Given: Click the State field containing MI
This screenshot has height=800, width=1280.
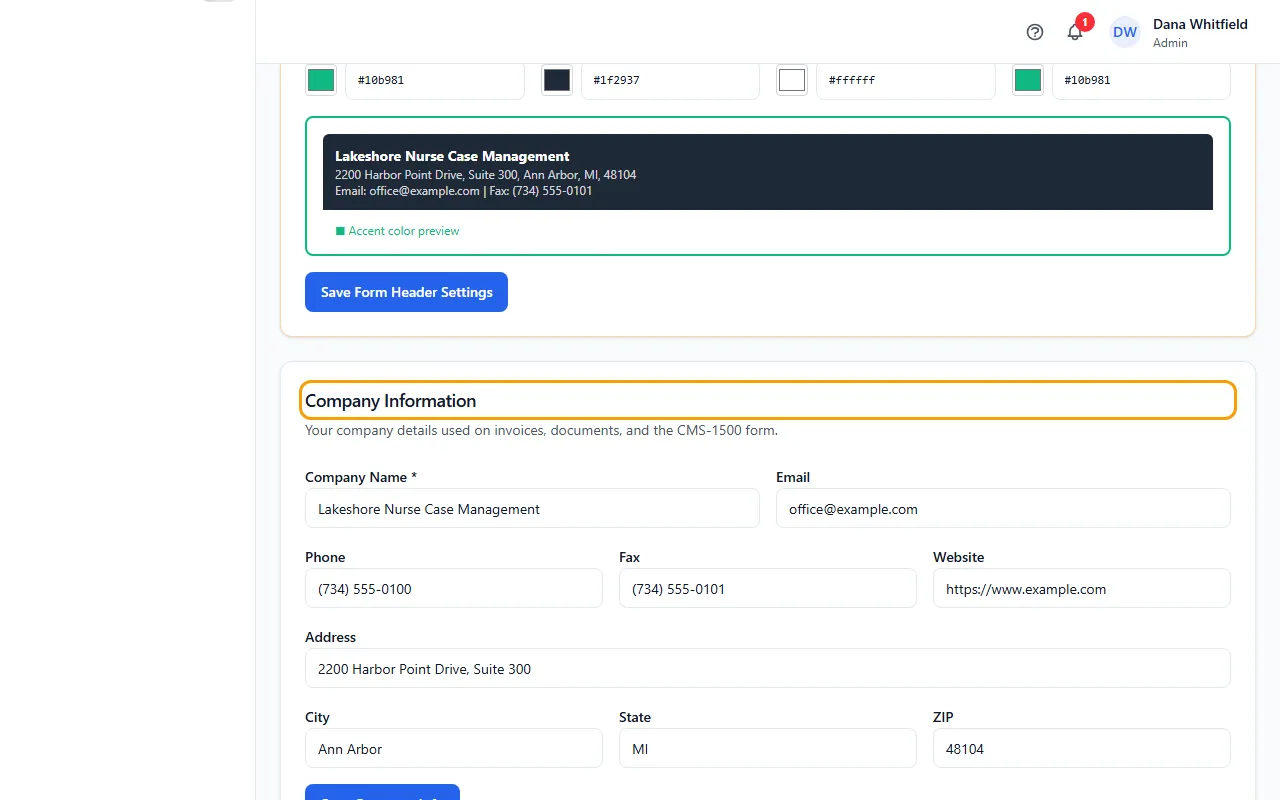Looking at the screenshot, I should point(768,749).
